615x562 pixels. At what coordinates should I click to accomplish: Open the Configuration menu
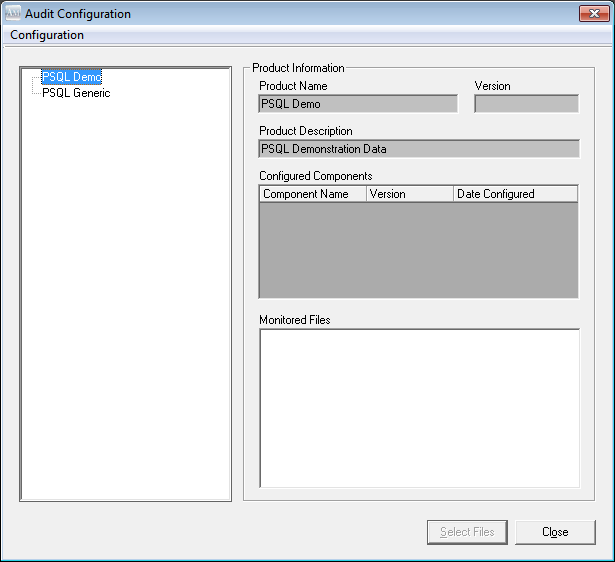coord(47,35)
